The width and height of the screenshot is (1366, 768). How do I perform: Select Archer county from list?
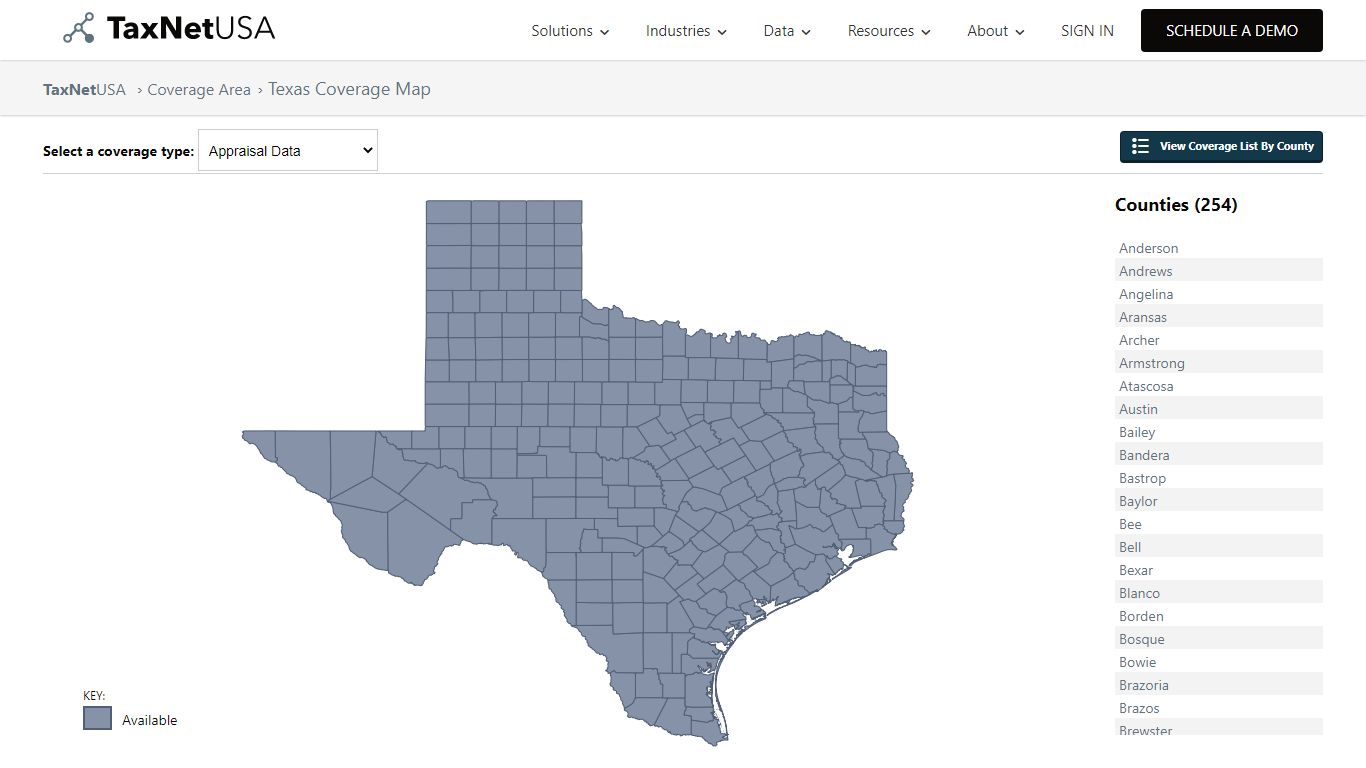pyautogui.click(x=1219, y=340)
